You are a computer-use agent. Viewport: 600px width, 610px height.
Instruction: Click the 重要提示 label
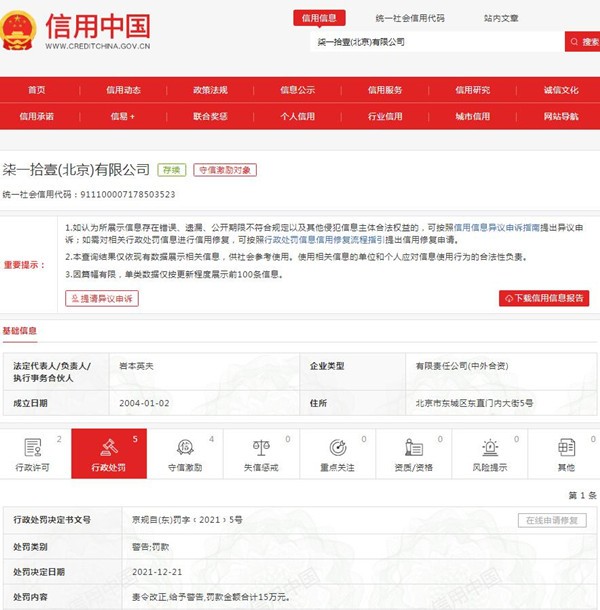[x=24, y=265]
